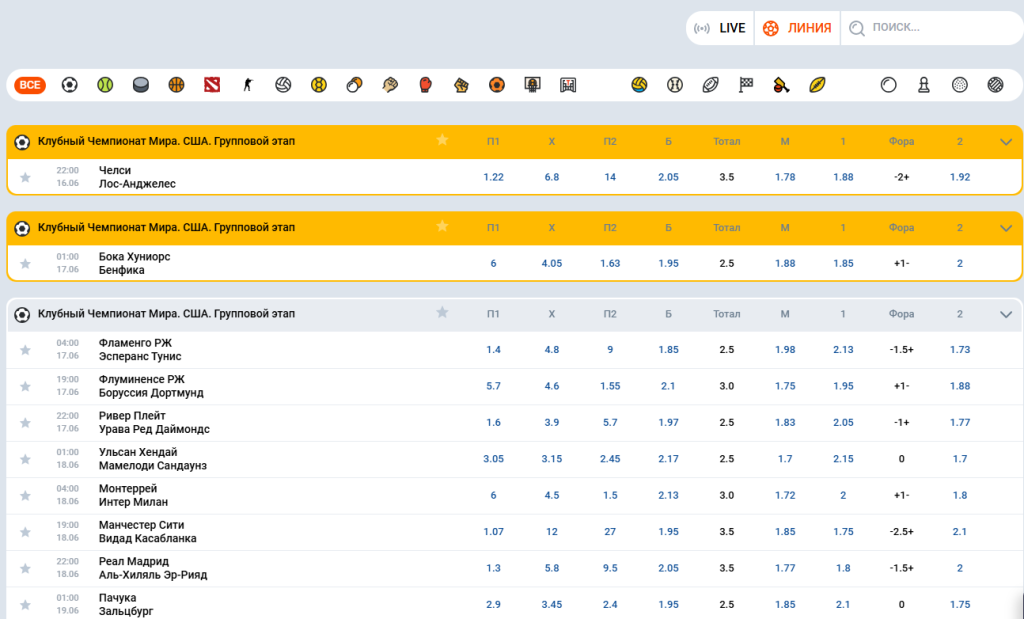
Task: Select the basketball hoop backboard filter
Action: point(532,85)
